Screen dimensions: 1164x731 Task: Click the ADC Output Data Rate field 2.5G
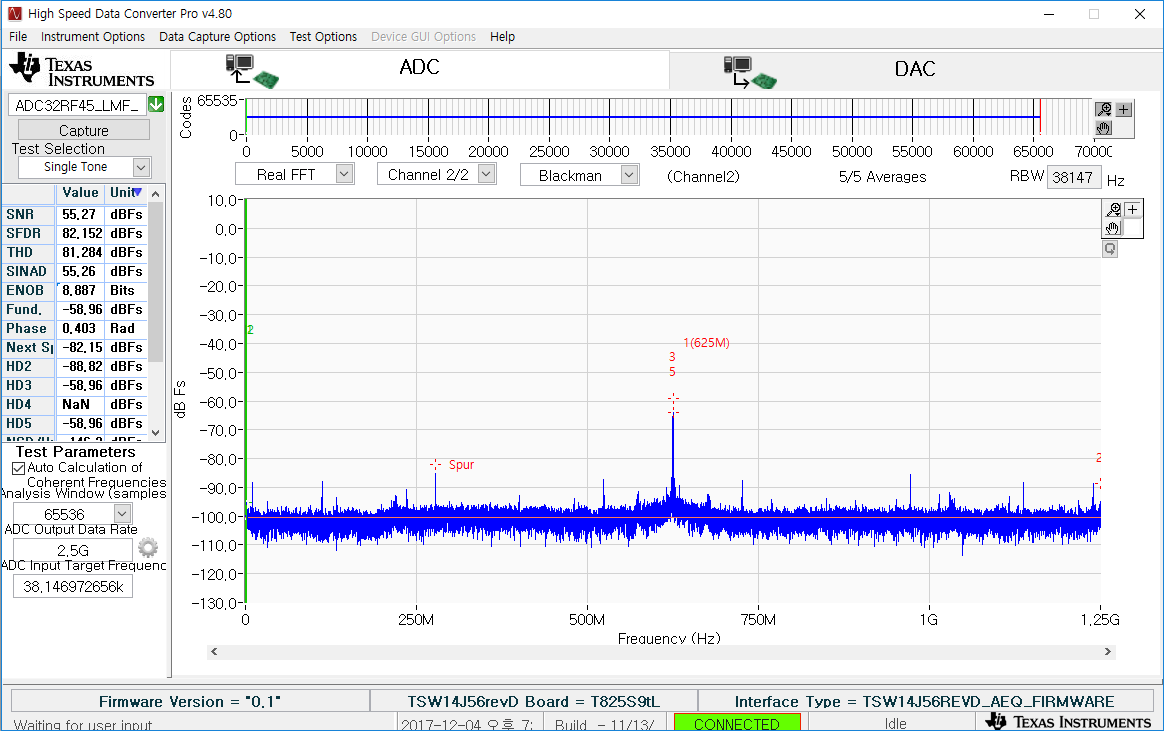coord(73,550)
